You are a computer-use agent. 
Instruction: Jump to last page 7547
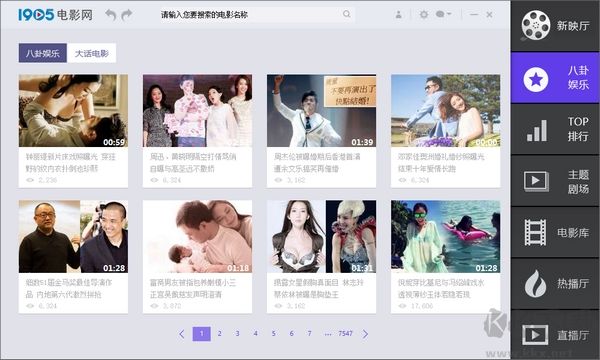pos(345,334)
